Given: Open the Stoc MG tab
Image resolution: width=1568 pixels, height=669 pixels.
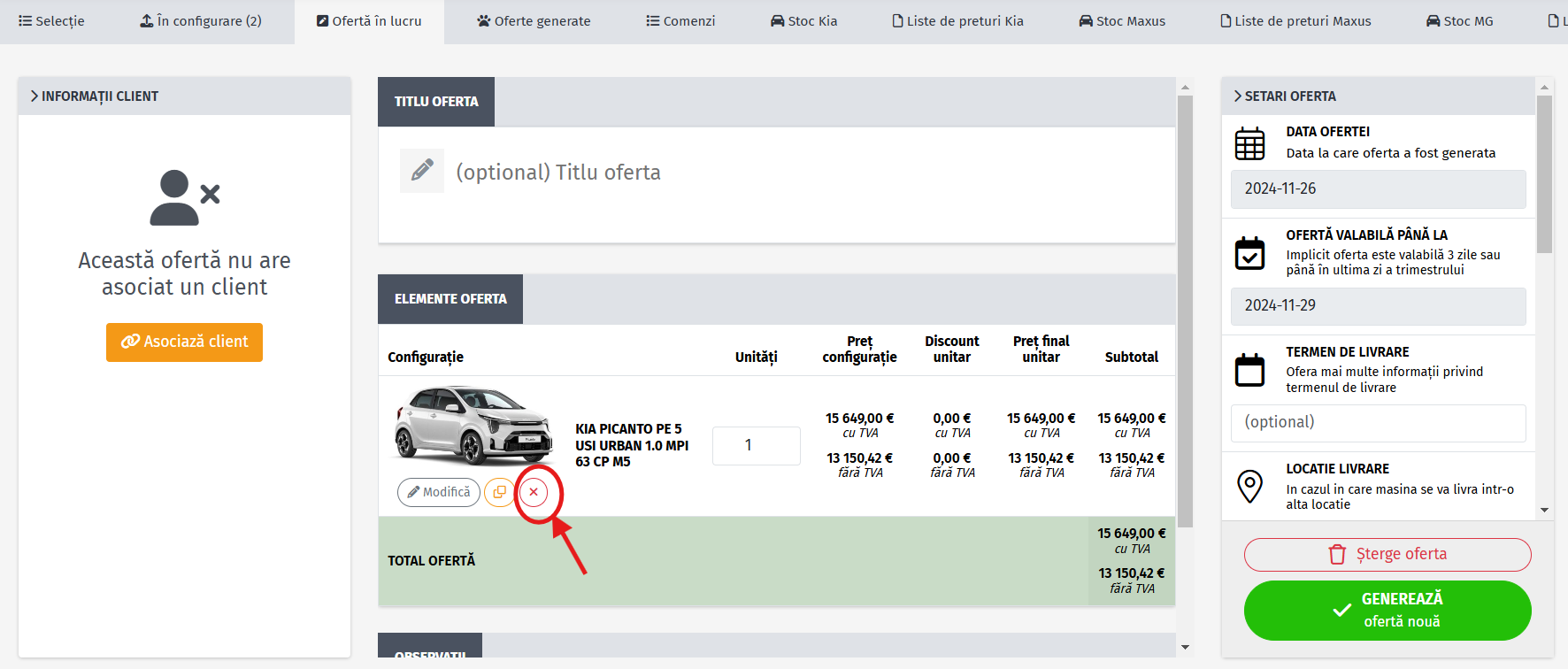Looking at the screenshot, I should pyautogui.click(x=1459, y=21).
